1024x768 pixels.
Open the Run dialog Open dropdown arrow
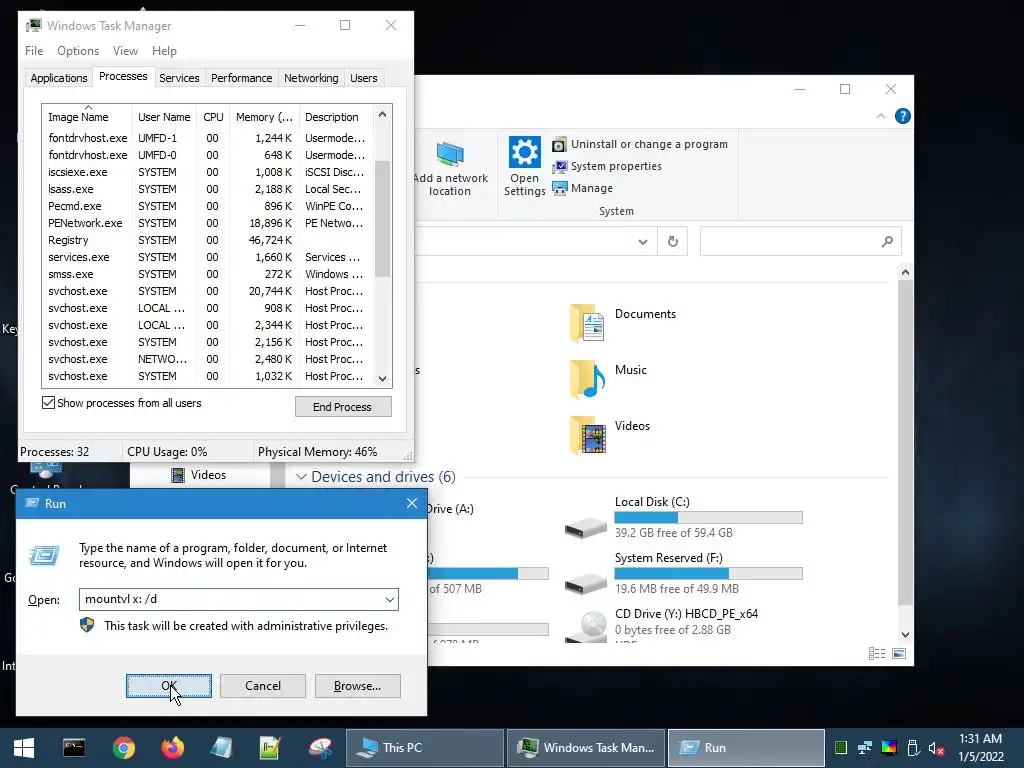[390, 600]
